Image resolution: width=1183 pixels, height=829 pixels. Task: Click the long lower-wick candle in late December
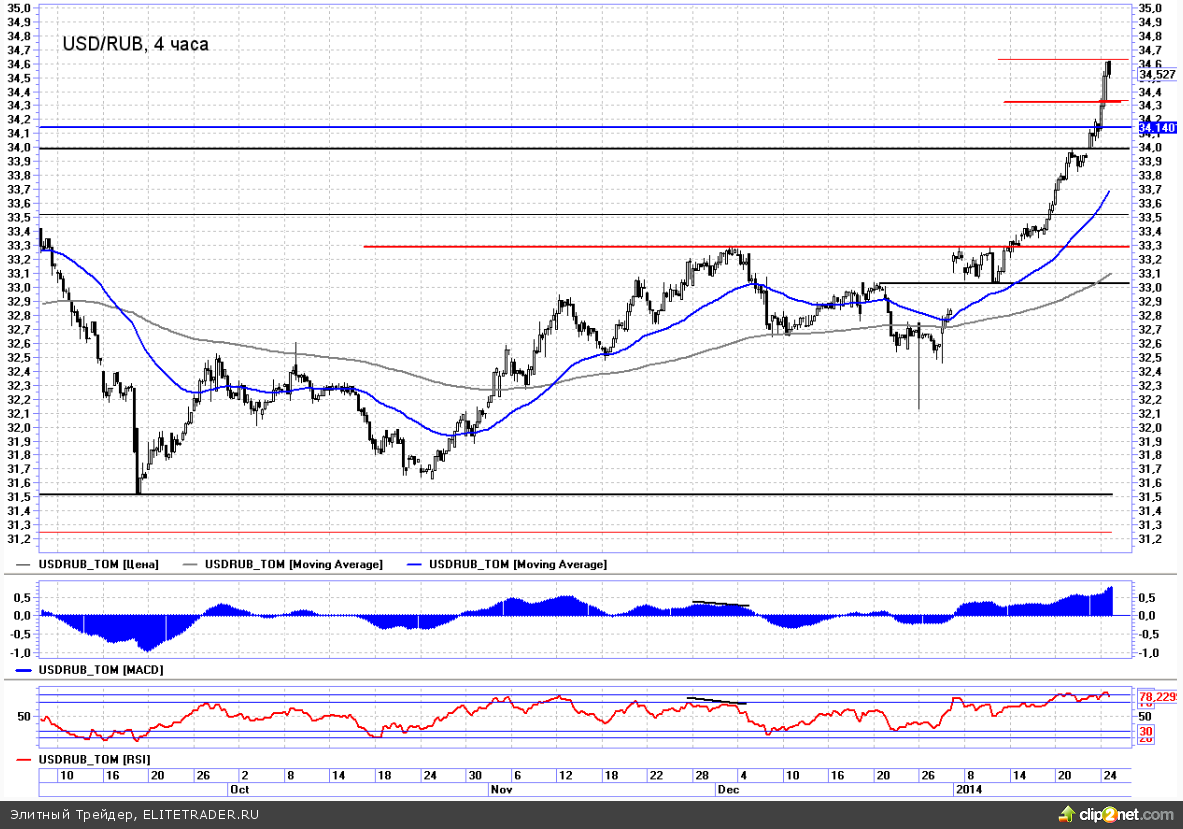tap(919, 380)
